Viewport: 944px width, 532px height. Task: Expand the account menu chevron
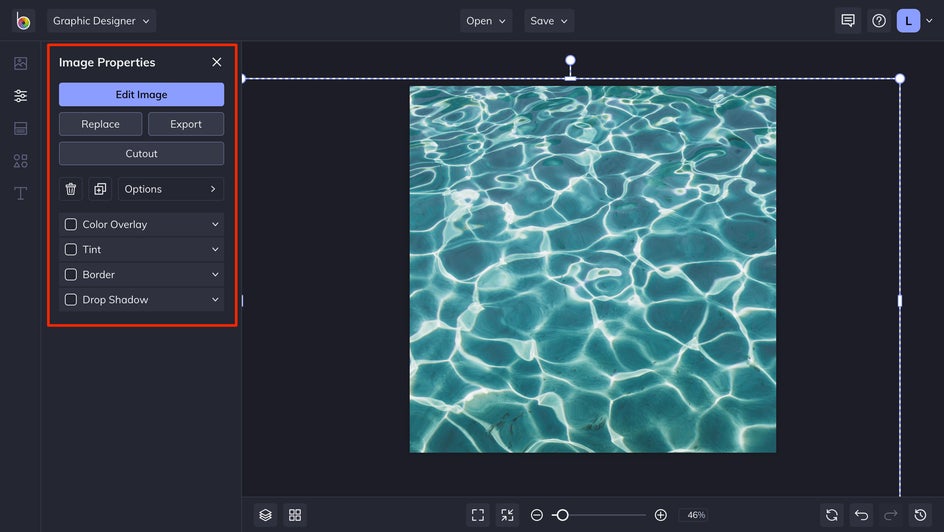929,21
